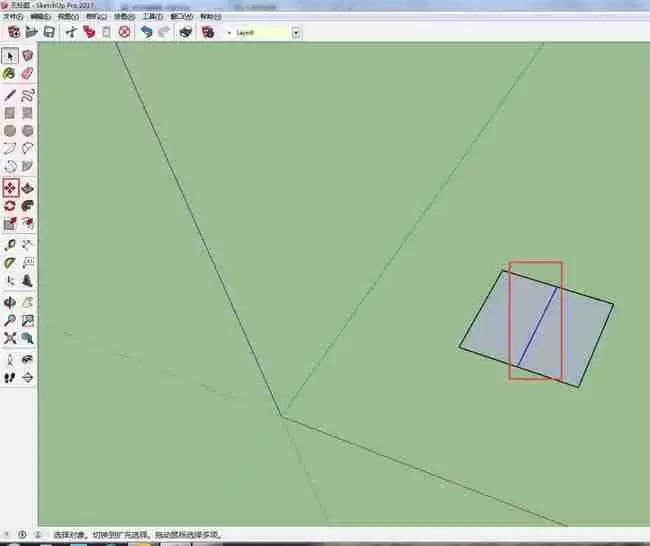
Task: Select the Circle drawing tool
Action: [x=10, y=131]
